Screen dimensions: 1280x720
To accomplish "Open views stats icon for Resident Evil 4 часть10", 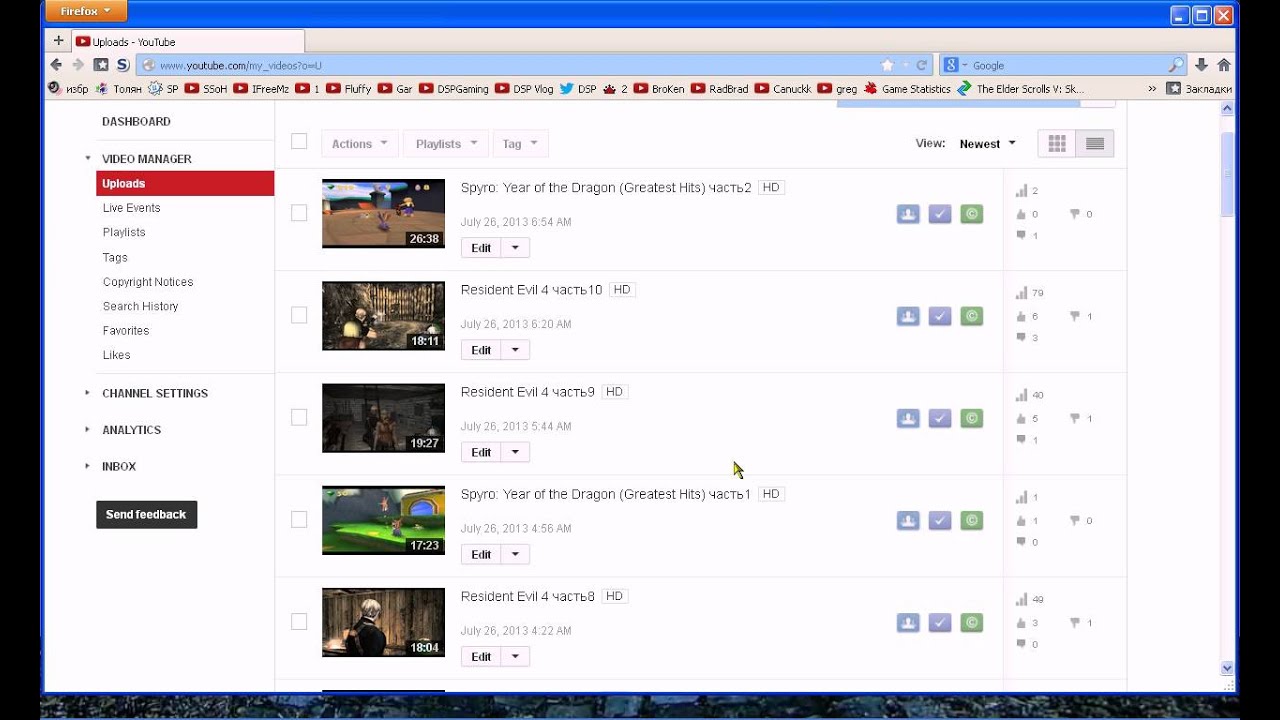I will click(1021, 293).
